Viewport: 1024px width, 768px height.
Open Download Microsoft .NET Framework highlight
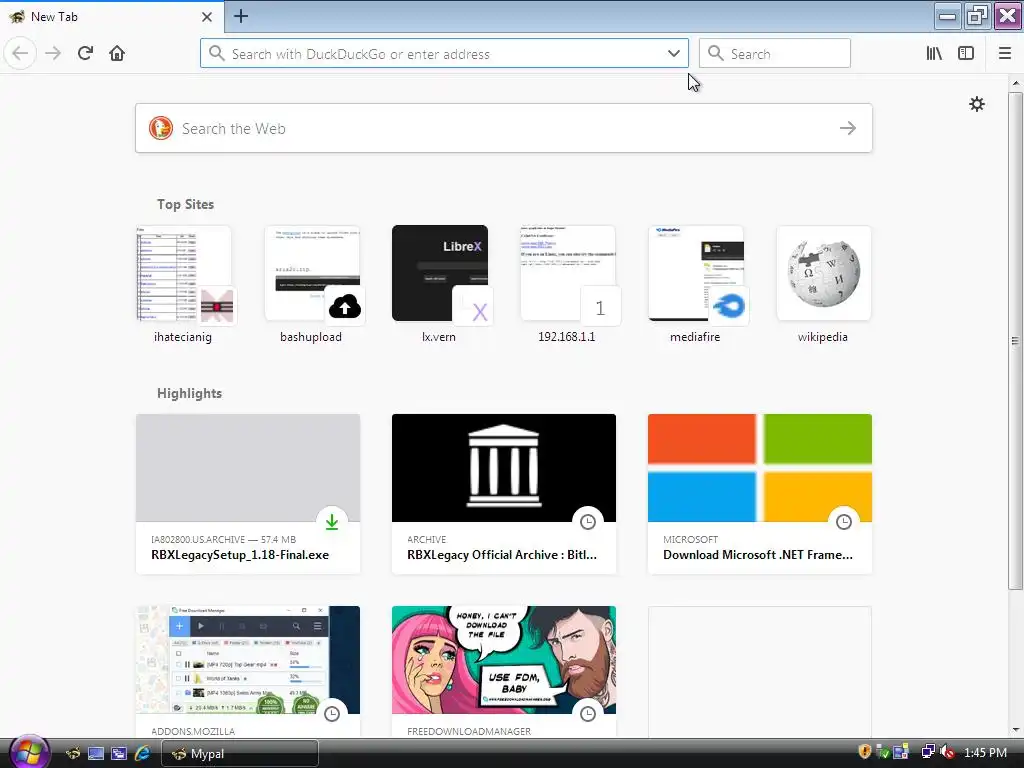pos(760,494)
